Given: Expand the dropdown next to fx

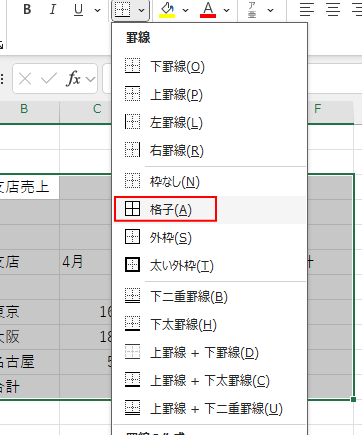Looking at the screenshot, I should coord(90,79).
